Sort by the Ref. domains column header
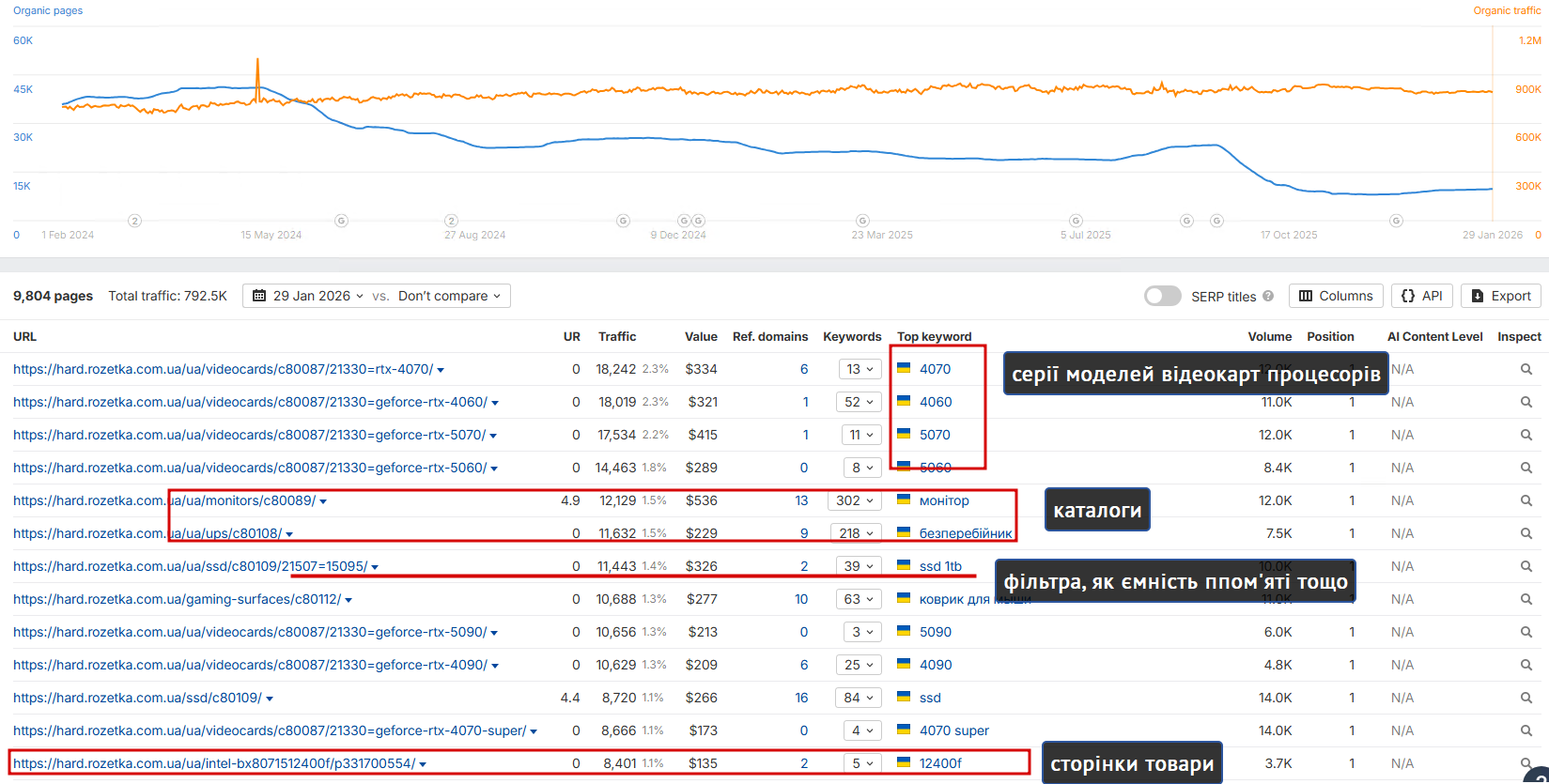Viewport: 1549px width, 784px height. pyautogui.click(x=770, y=336)
